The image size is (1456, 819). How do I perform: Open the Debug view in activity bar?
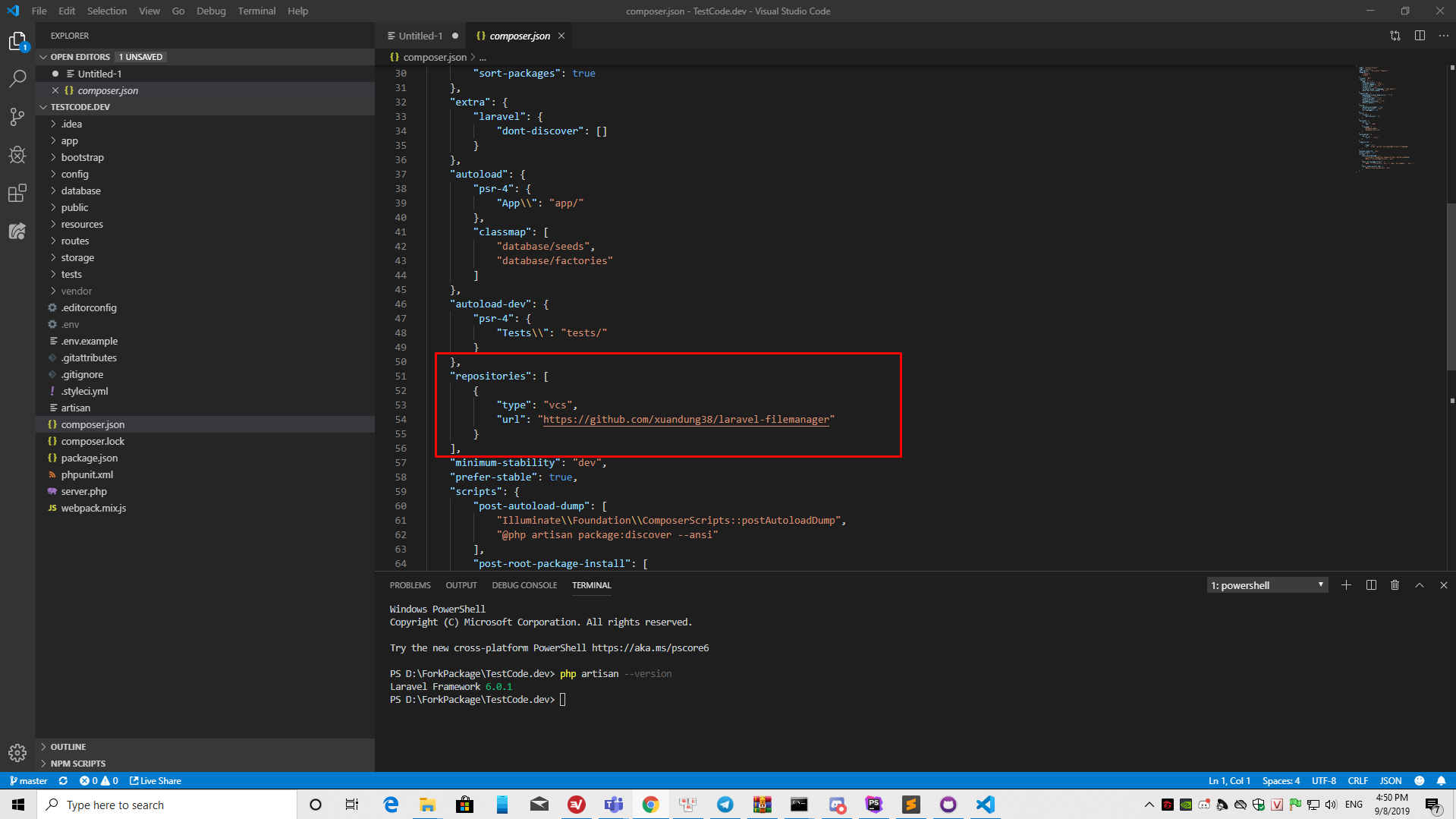(x=17, y=155)
